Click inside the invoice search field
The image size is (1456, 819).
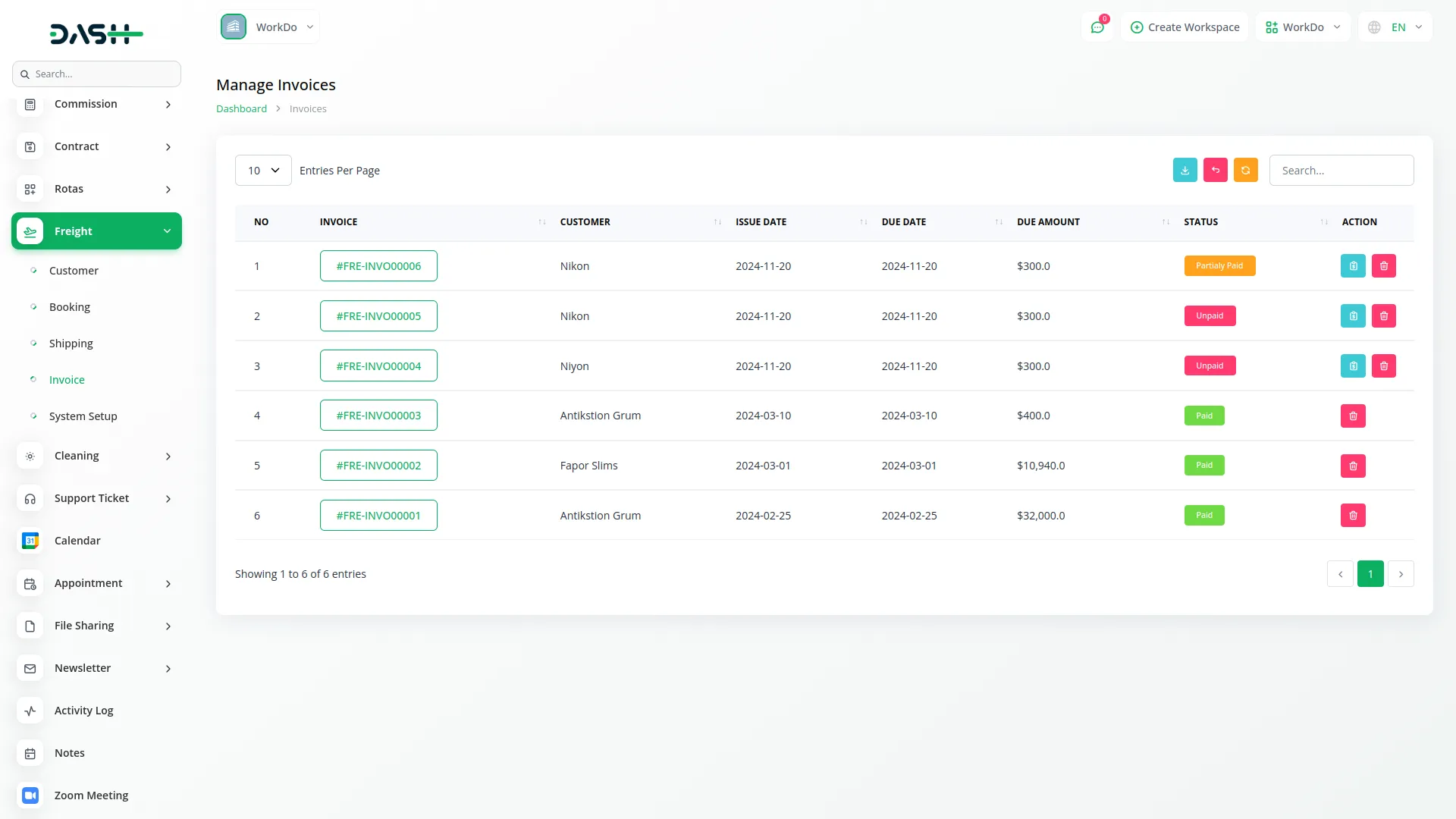point(1341,170)
